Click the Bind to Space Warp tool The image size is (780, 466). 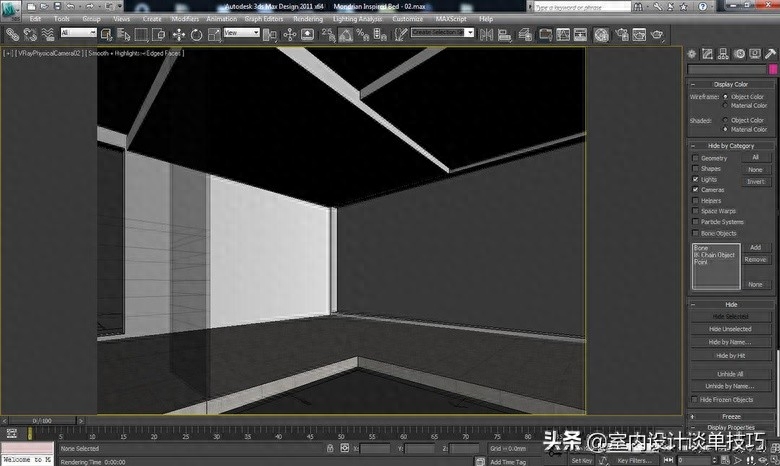click(x=48, y=35)
